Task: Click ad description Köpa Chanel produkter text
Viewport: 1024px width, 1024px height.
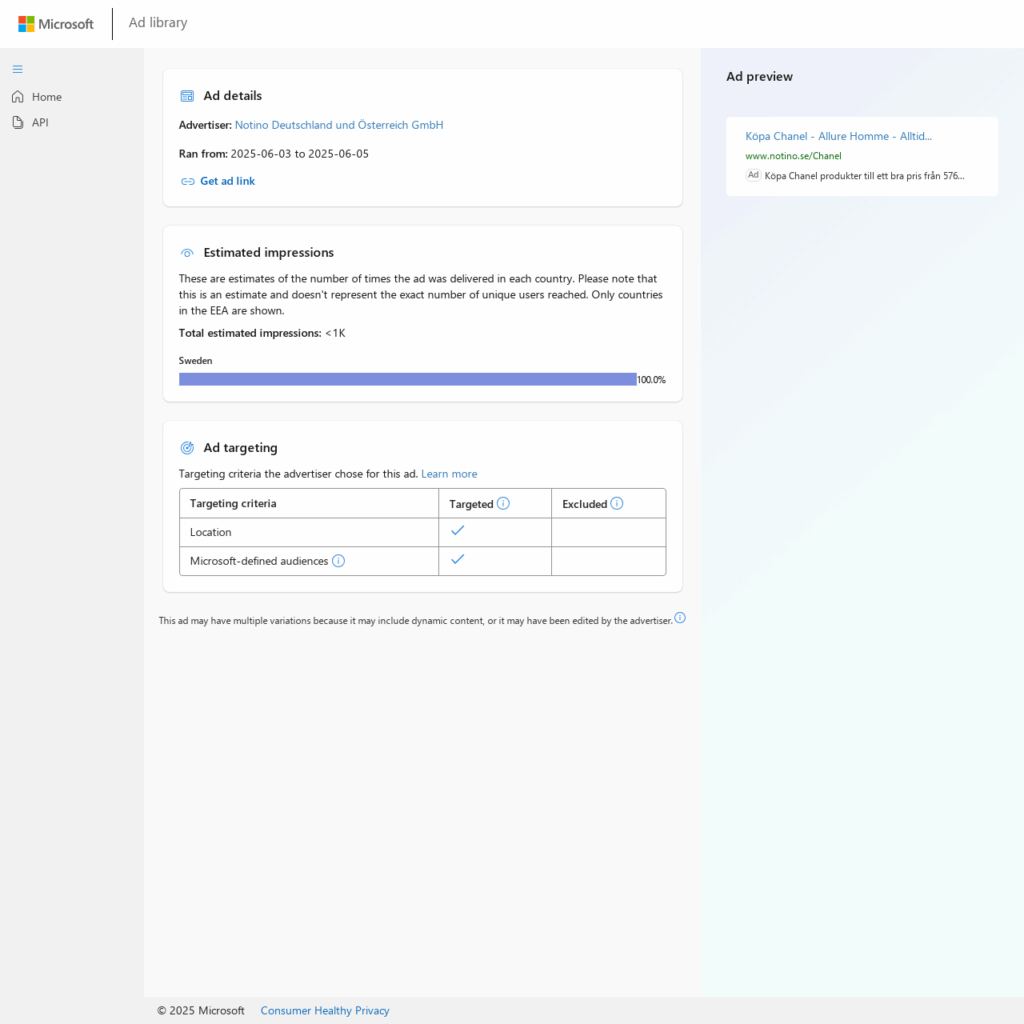Action: tap(864, 176)
